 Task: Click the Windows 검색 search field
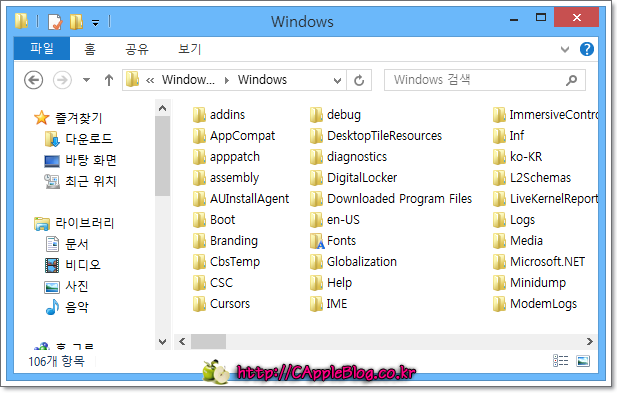coord(484,80)
